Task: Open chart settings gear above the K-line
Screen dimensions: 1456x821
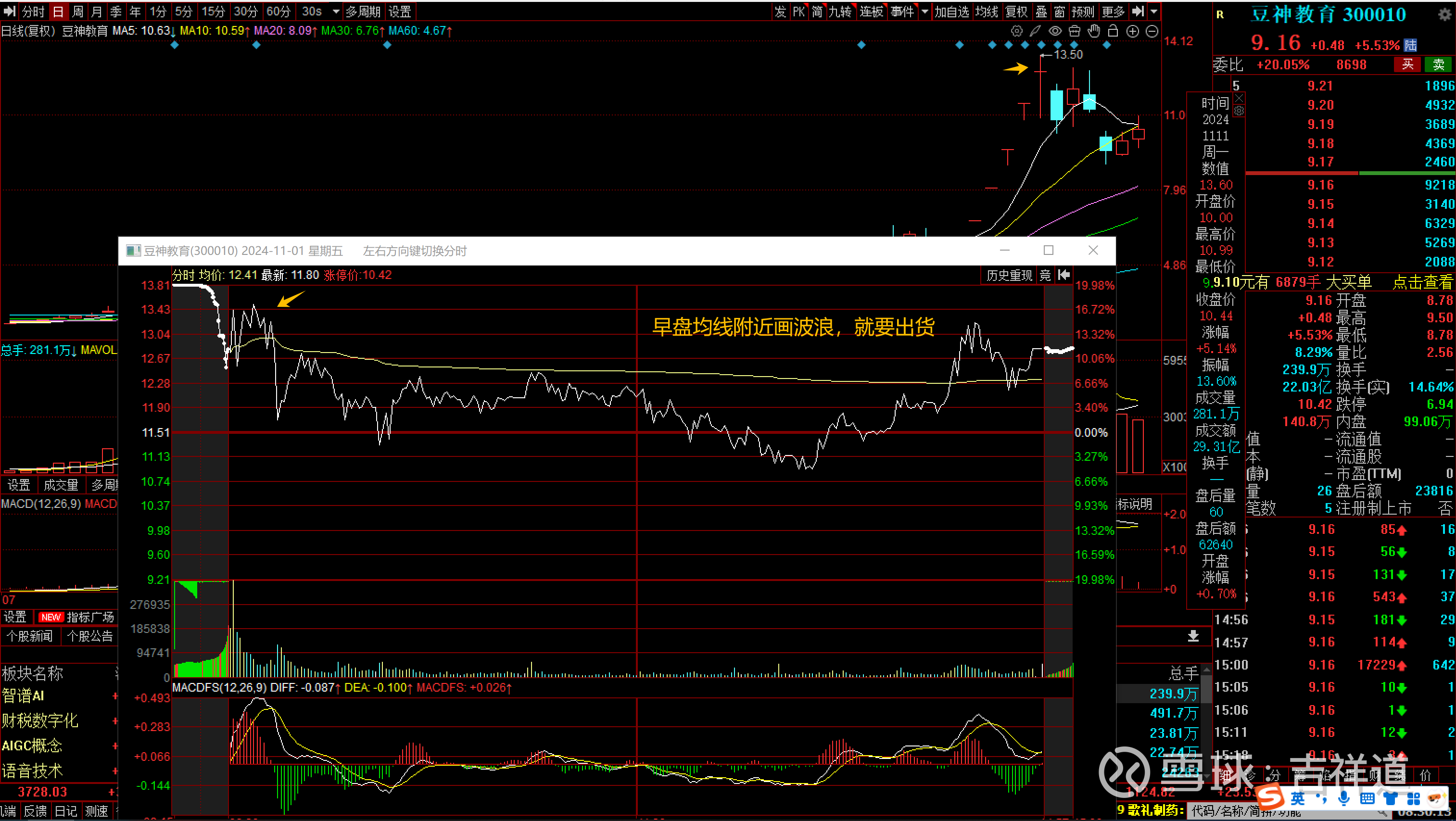Action: (x=1016, y=31)
